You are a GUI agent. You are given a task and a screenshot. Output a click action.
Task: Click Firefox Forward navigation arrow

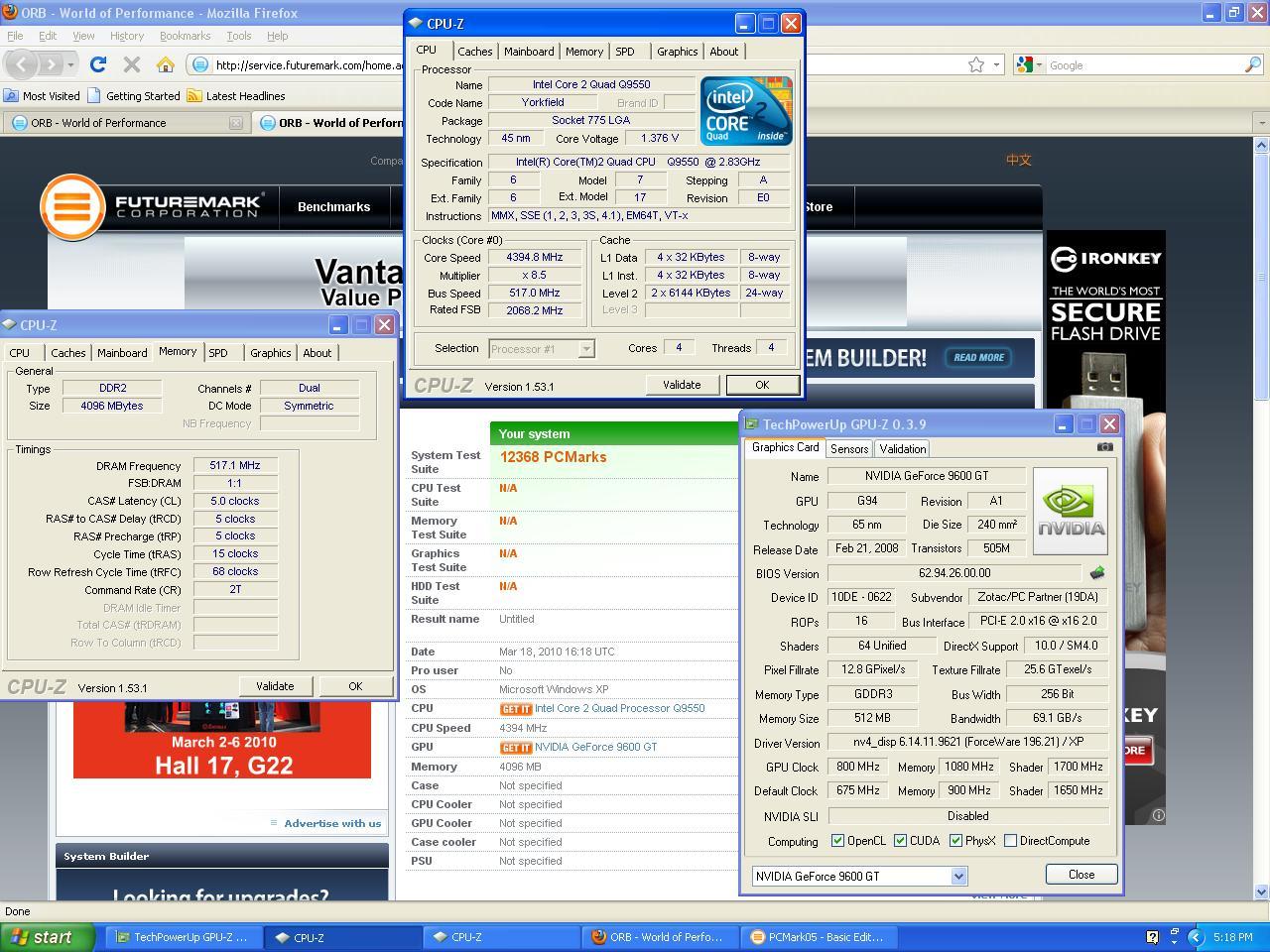coord(51,64)
